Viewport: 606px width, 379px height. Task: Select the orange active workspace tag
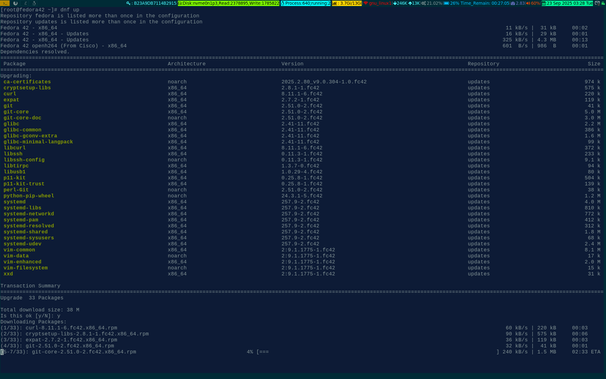pyautogui.click(x=5, y=3)
